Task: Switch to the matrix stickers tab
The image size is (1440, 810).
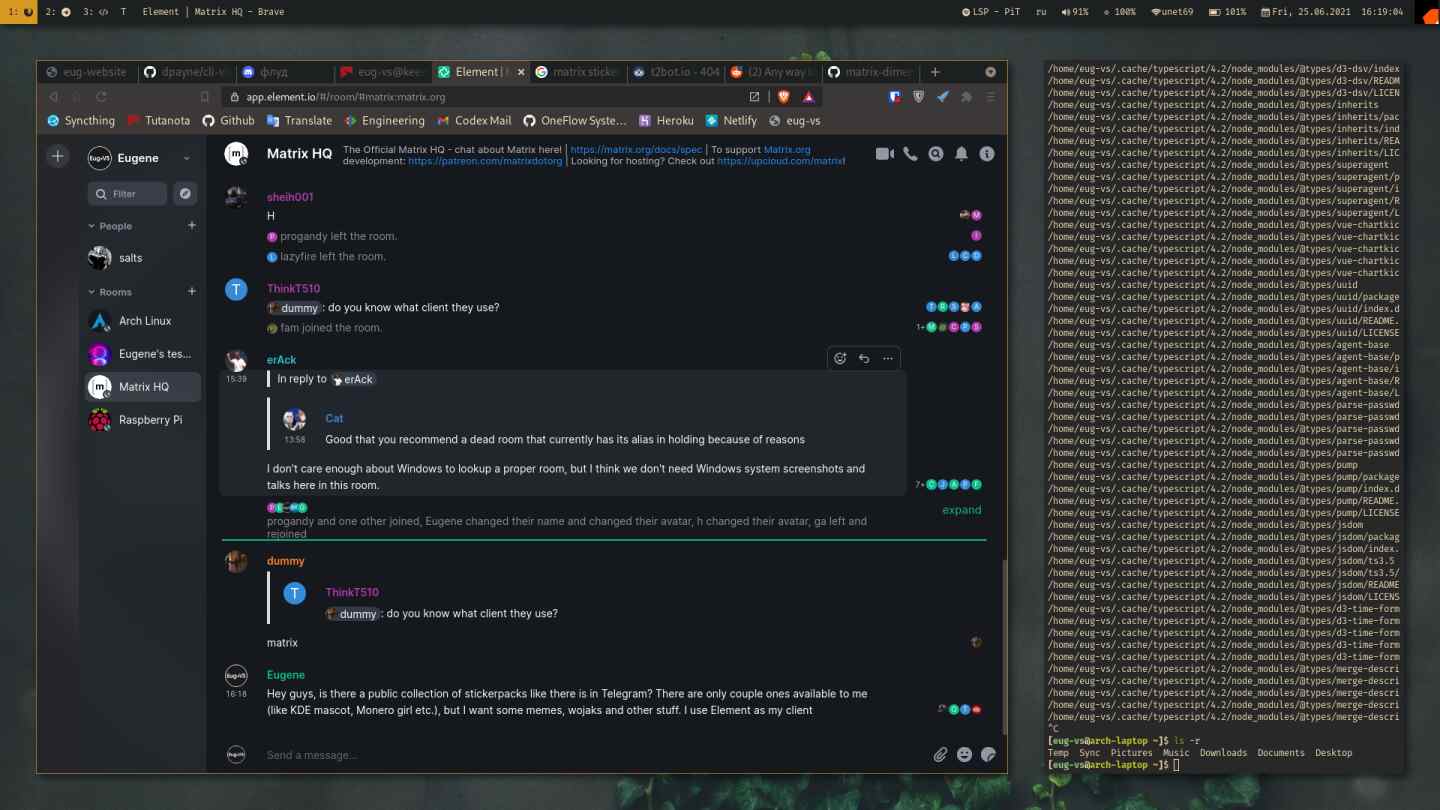Action: point(578,71)
